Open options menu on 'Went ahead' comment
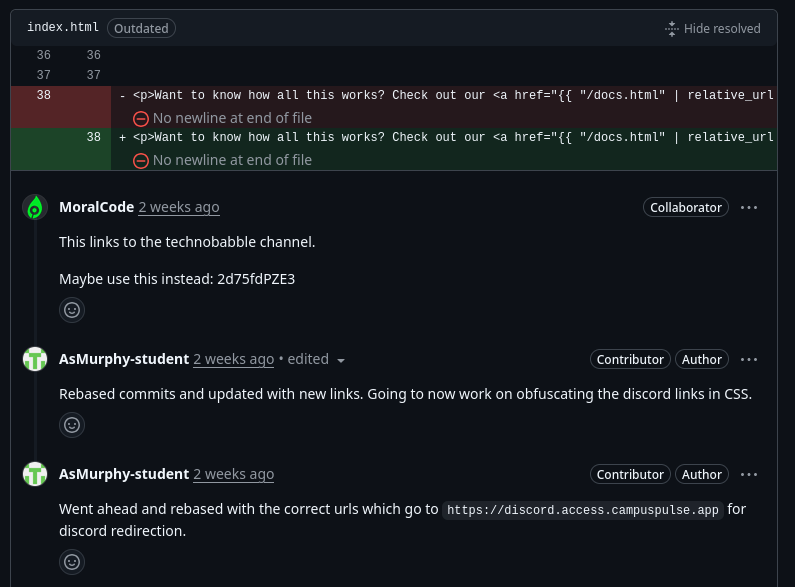The height and width of the screenshot is (587, 795). (749, 474)
